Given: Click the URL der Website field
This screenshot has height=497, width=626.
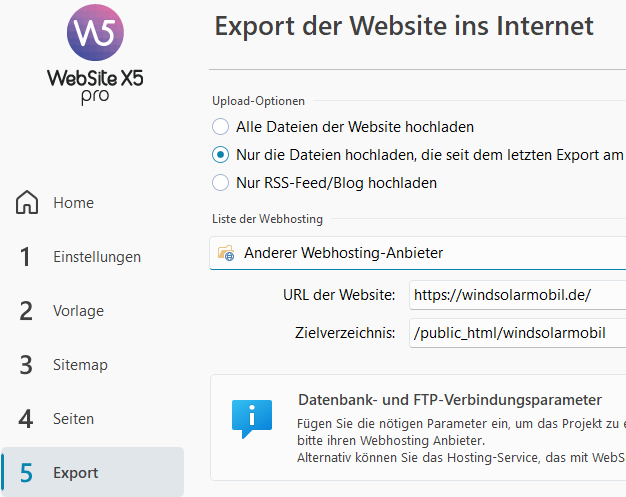Looking at the screenshot, I should (x=517, y=295).
